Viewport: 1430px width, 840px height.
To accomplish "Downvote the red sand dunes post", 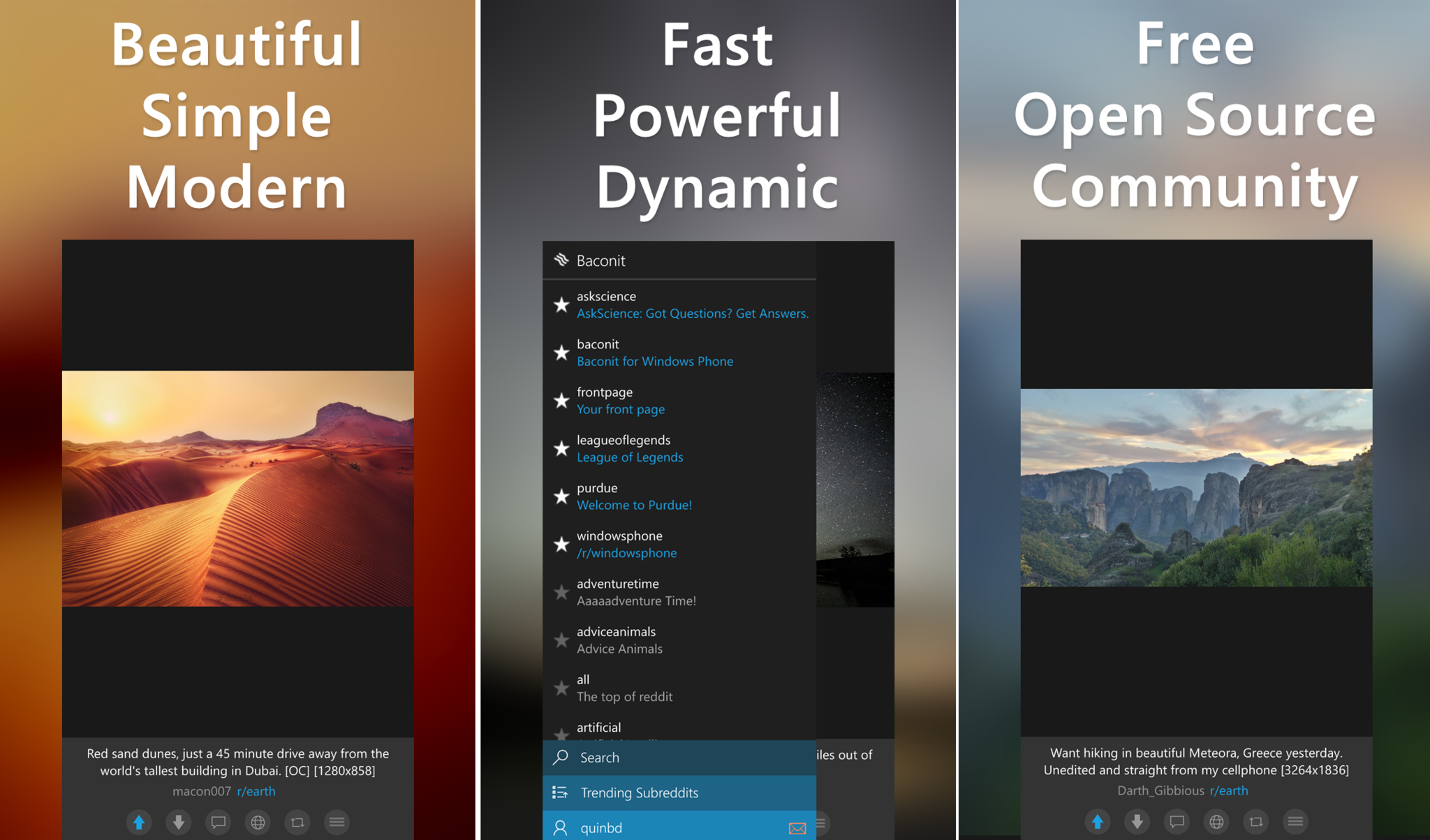I will [179, 822].
